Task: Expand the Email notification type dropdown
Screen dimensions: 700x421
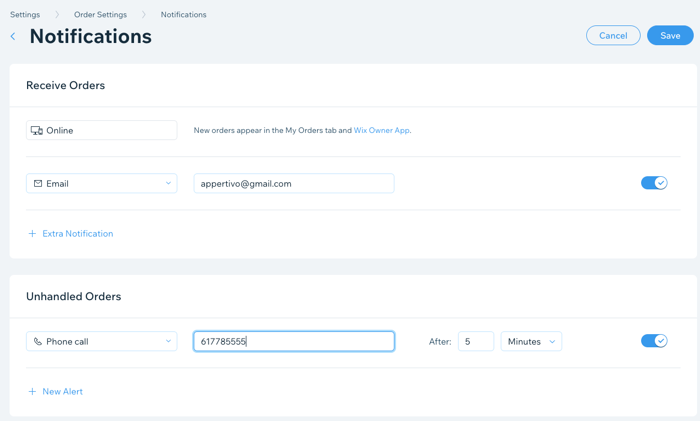Action: tap(102, 183)
